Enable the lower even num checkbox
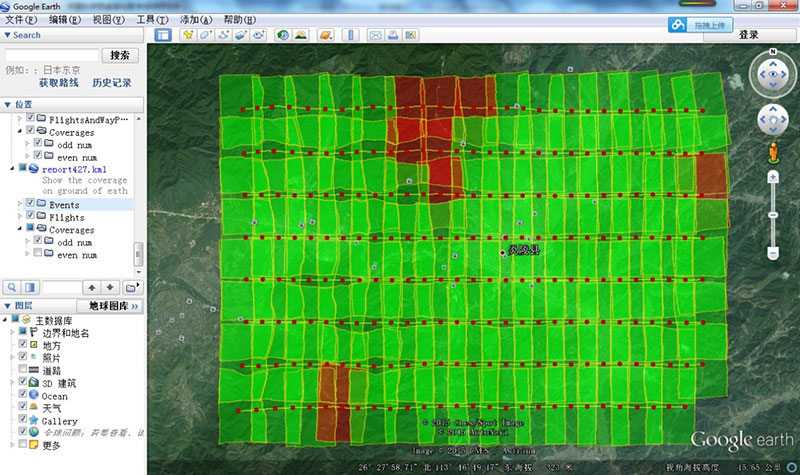The height and width of the screenshot is (475, 800). click(38, 255)
